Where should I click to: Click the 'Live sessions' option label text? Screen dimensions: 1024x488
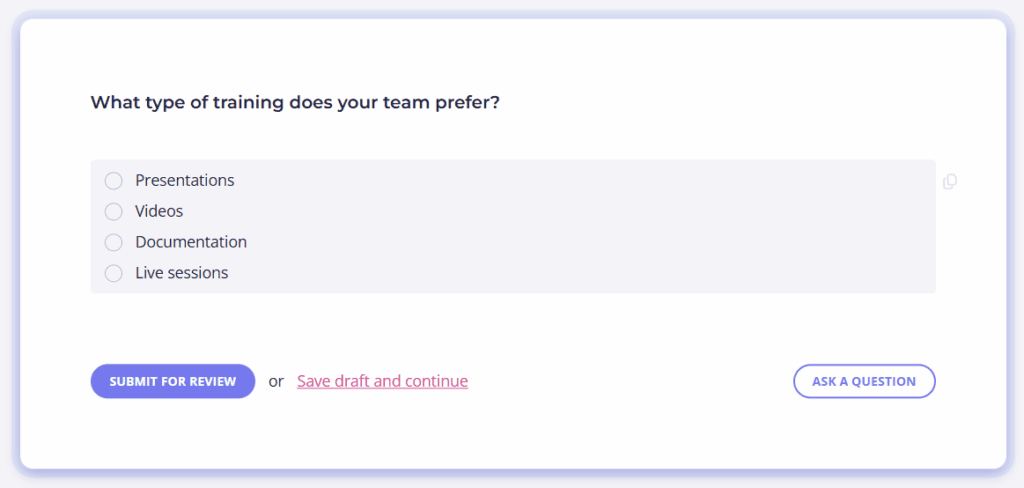pos(182,272)
